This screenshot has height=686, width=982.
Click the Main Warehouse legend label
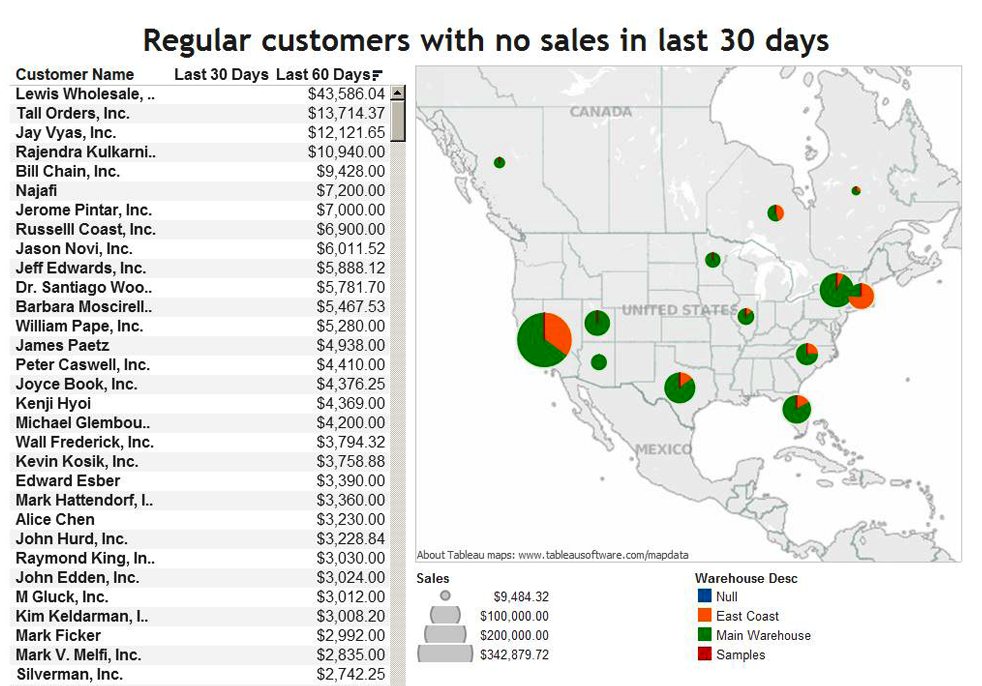[x=763, y=635]
